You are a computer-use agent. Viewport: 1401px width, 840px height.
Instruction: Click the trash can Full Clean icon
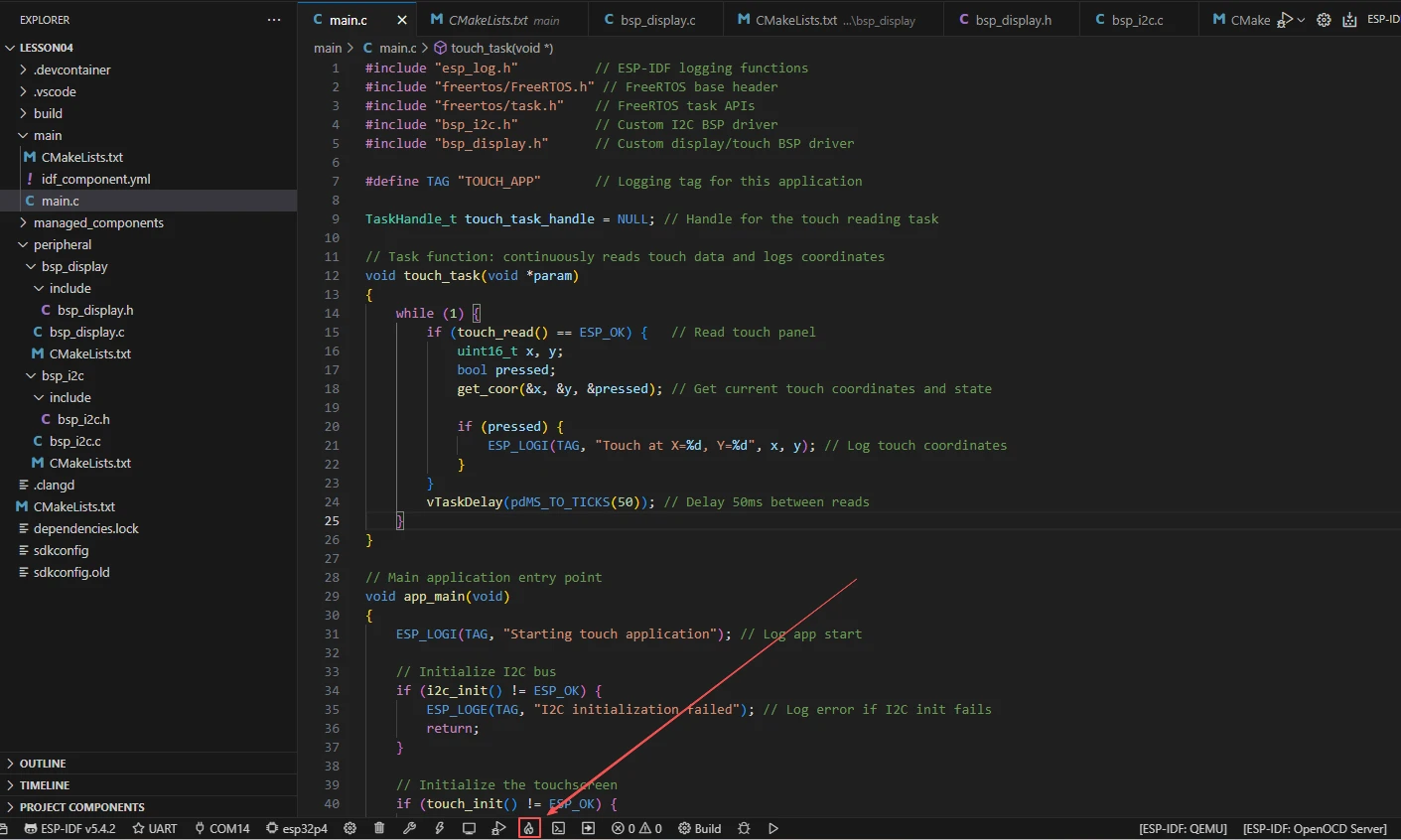pyautogui.click(x=379, y=828)
